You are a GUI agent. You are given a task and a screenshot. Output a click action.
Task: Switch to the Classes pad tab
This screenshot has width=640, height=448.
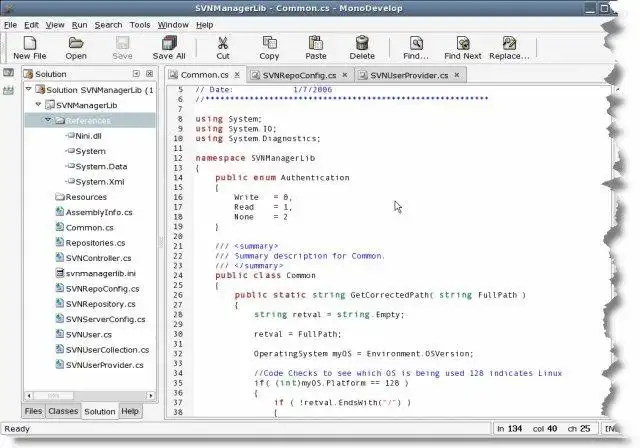pos(63,411)
